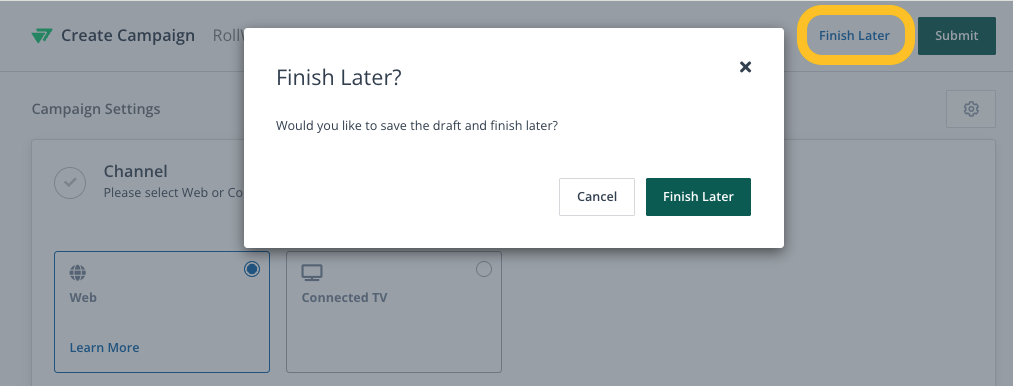Screen dimensions: 1013x386
Task: Click the green logo beside Create Campaign
Action: 41,36
